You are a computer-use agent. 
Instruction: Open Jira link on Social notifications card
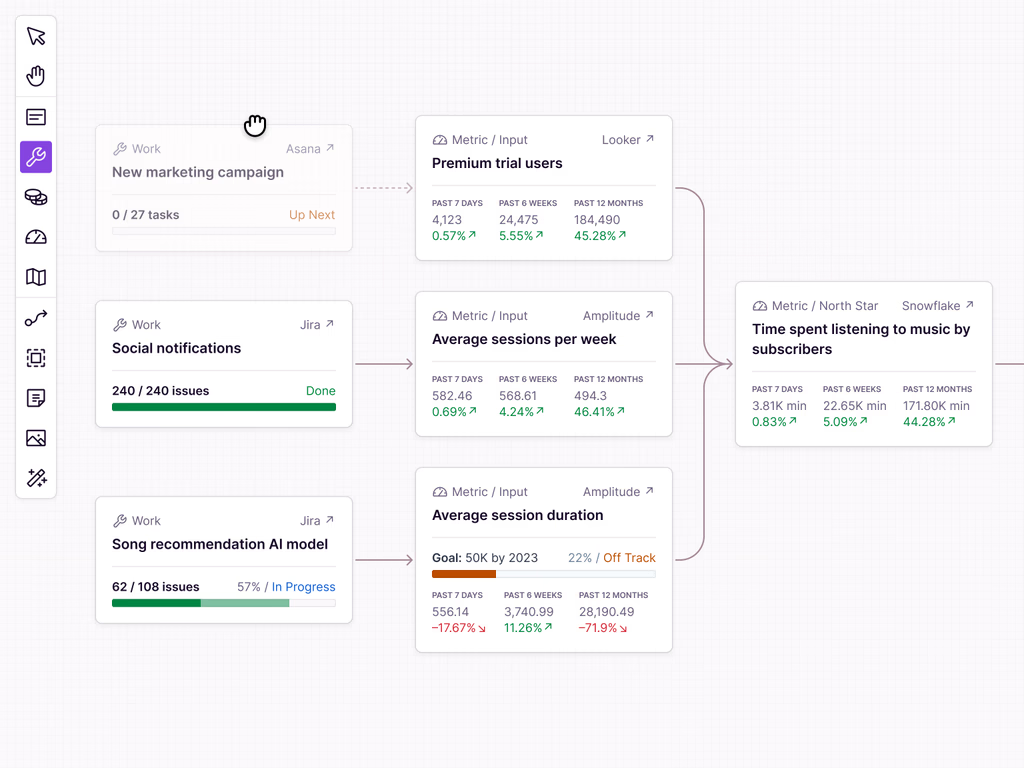point(317,325)
